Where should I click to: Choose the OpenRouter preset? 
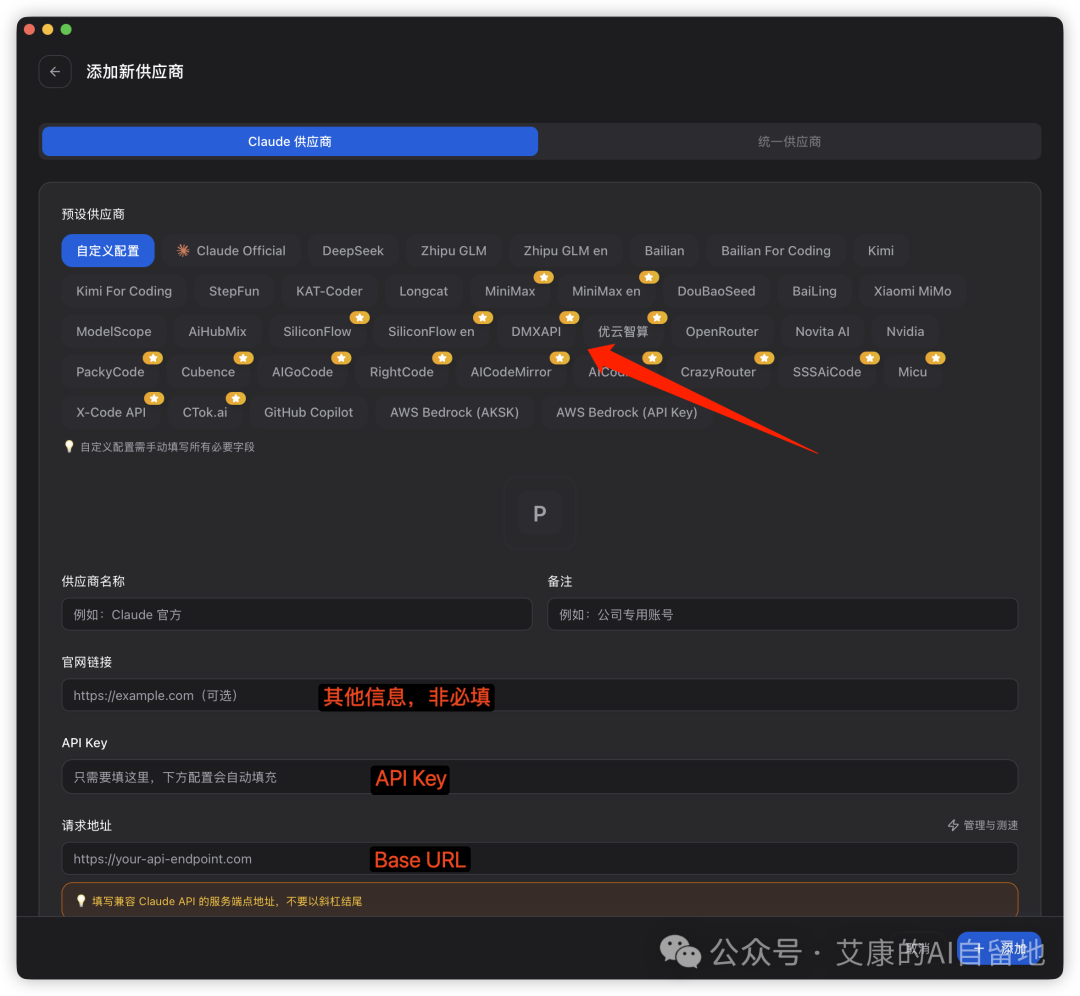[722, 332]
